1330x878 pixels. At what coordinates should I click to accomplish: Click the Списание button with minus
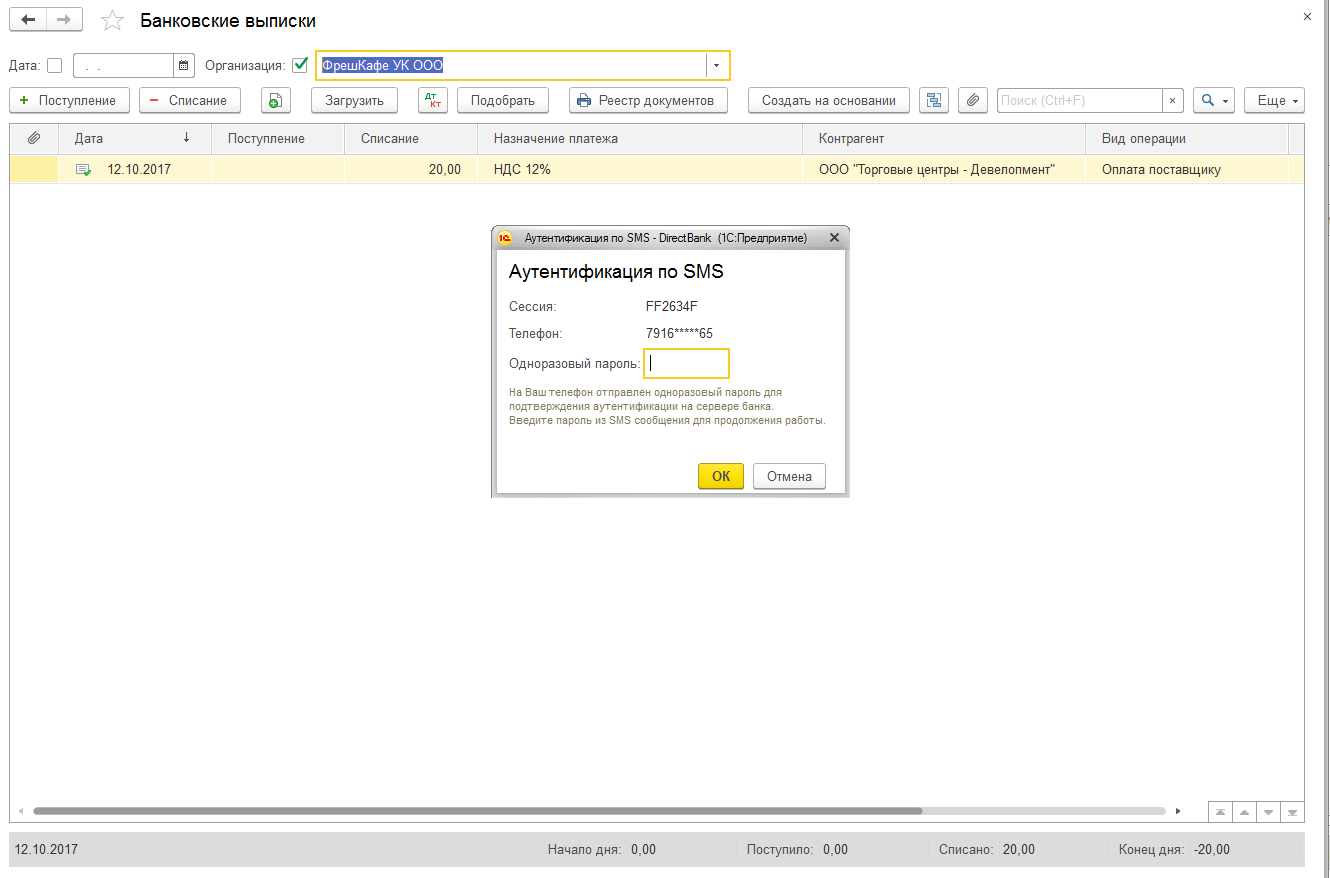[190, 100]
